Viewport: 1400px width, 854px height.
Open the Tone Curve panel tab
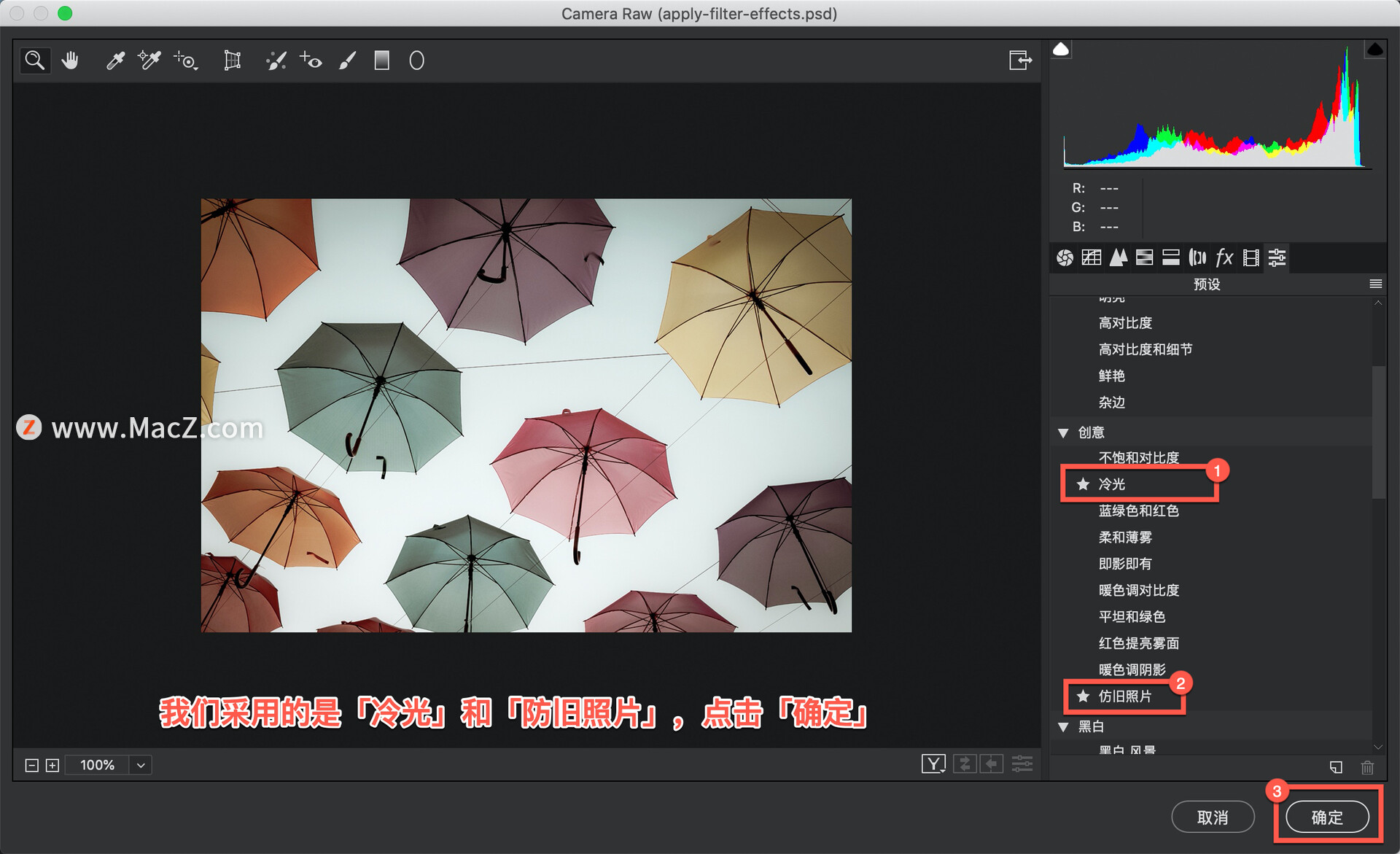(x=1092, y=257)
